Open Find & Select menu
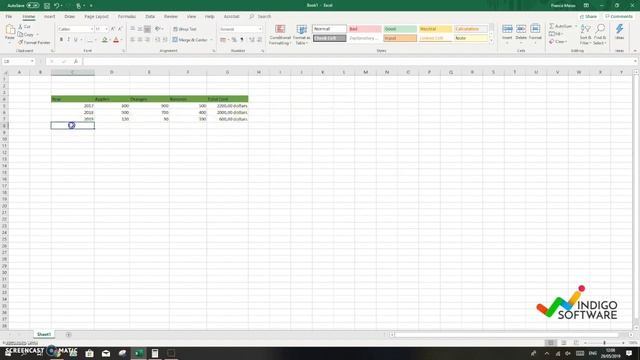 [600, 34]
